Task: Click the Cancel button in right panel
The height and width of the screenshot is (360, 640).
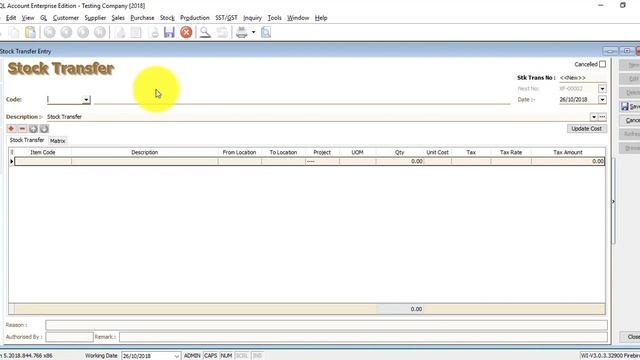Action: click(x=630, y=120)
